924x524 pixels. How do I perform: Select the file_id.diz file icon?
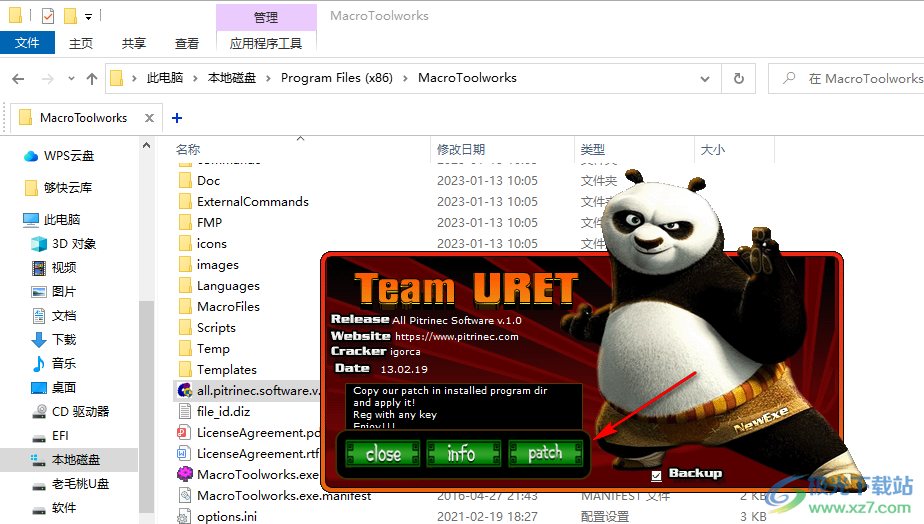(x=185, y=411)
